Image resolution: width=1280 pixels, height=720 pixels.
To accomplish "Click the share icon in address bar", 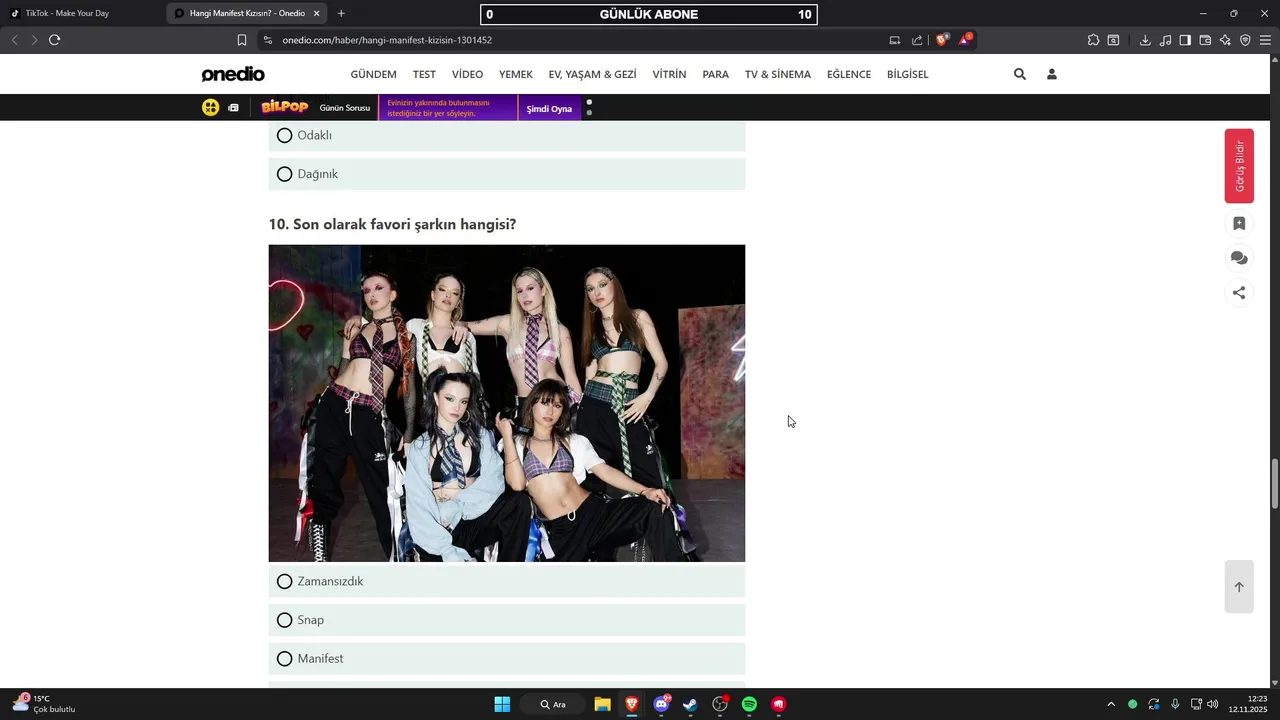I will [x=917, y=40].
